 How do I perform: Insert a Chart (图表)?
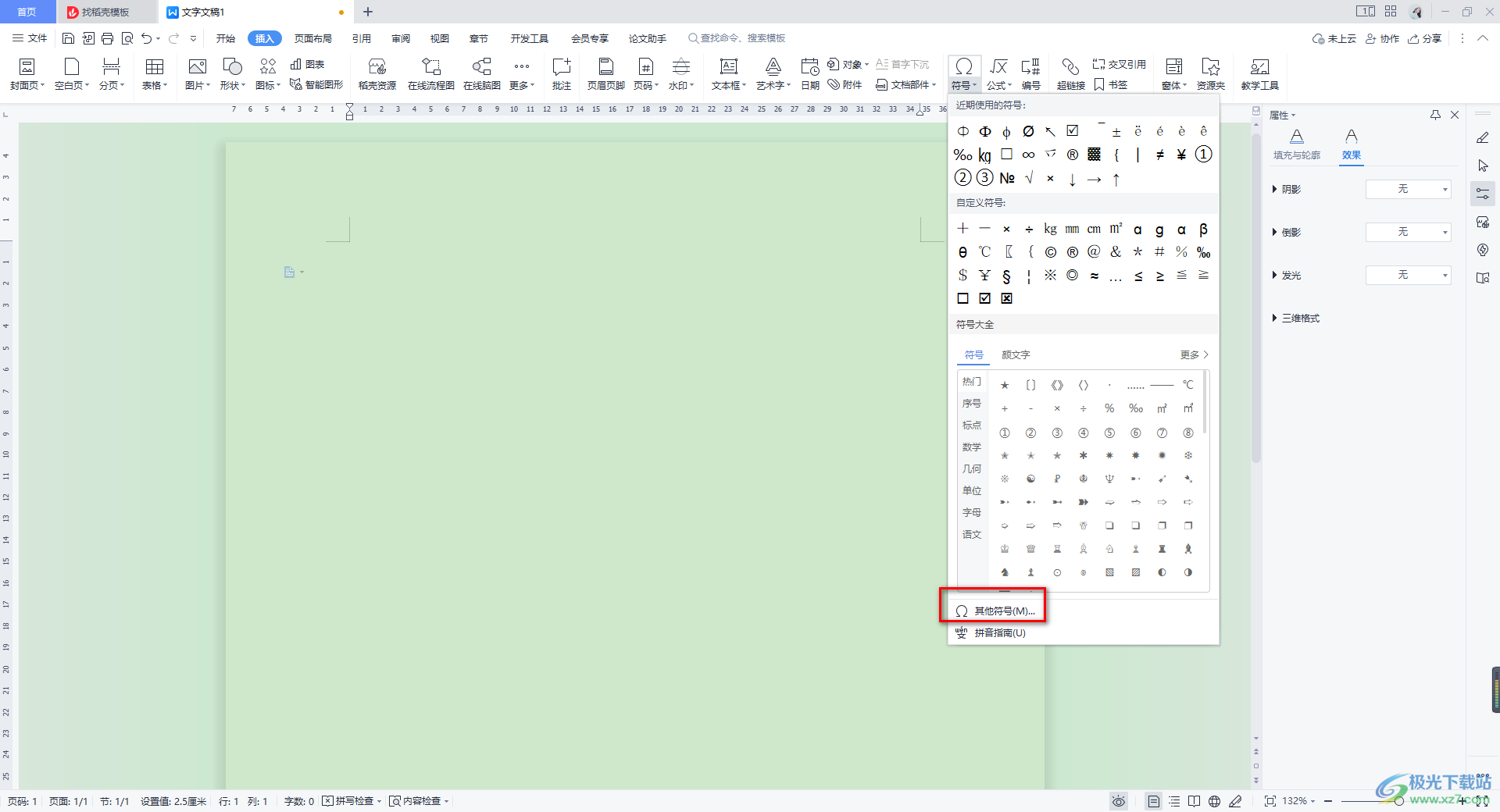[307, 64]
